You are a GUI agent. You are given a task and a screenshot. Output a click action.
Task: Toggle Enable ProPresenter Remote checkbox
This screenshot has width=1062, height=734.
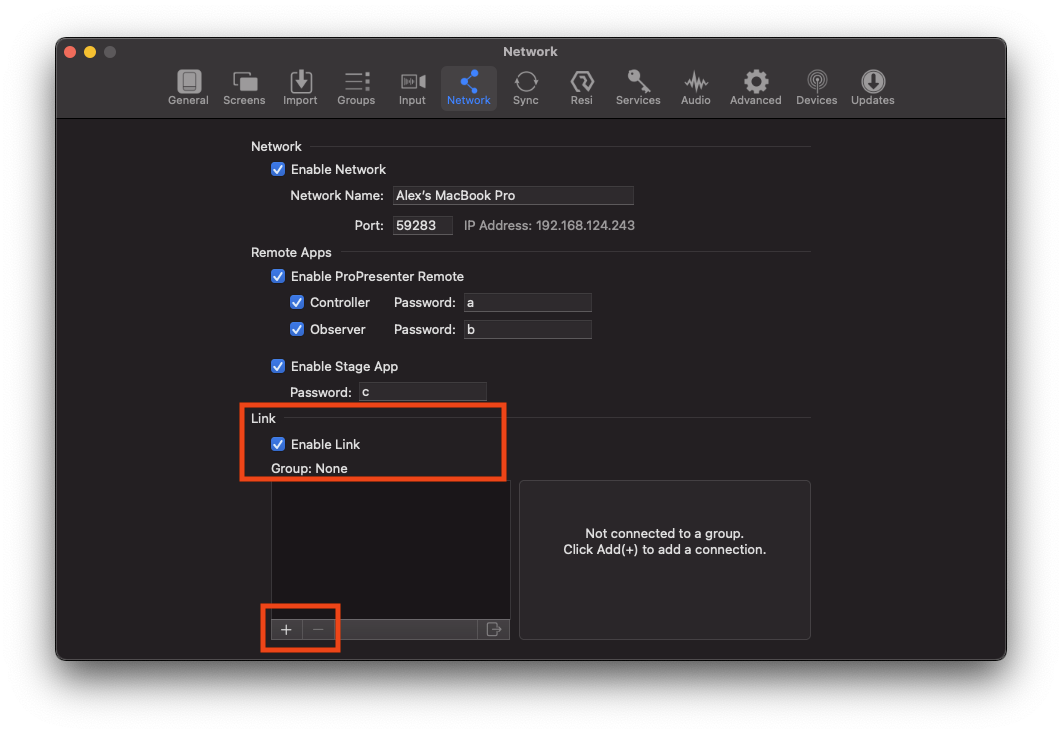coord(278,276)
